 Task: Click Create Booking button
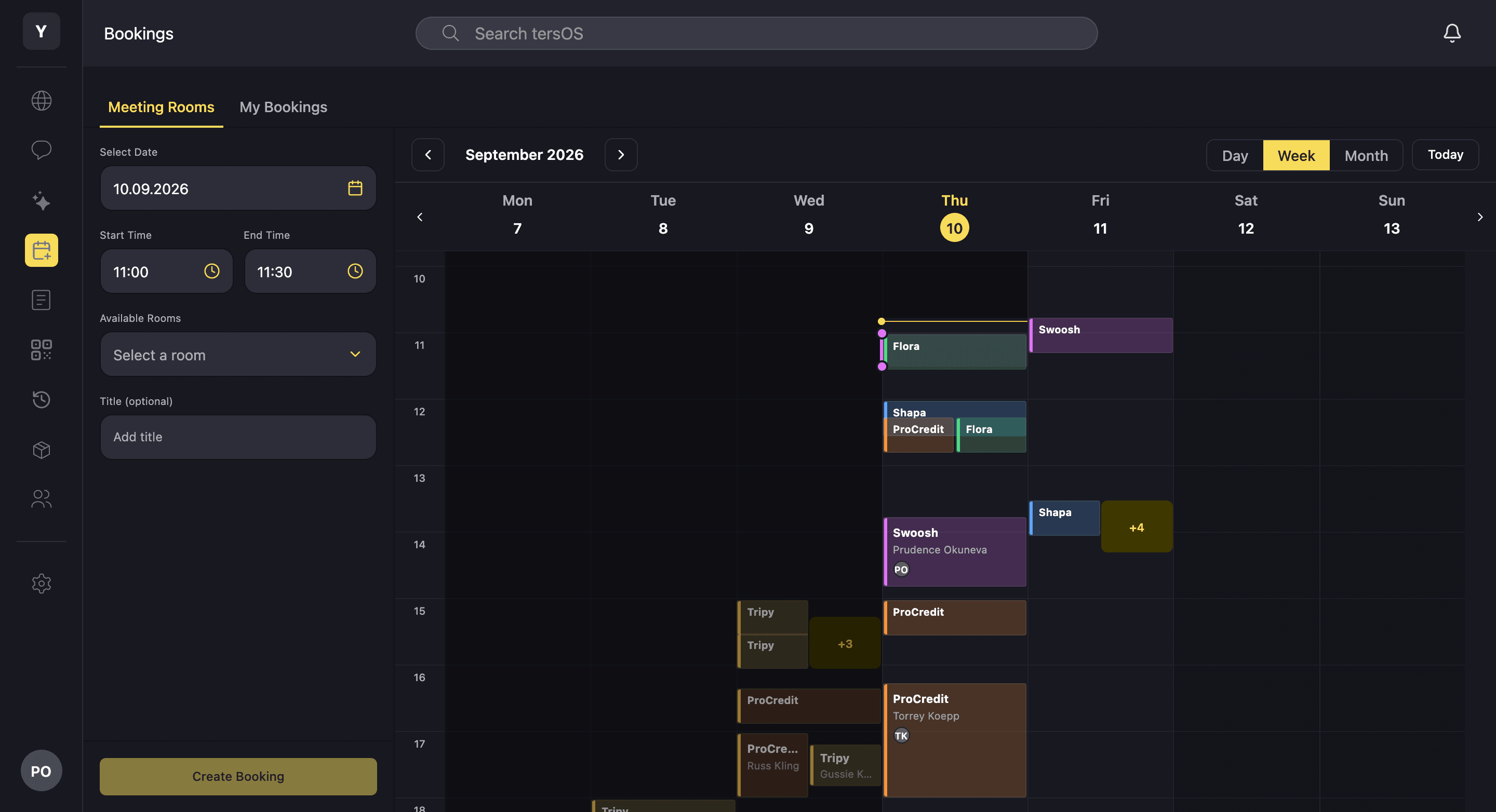click(x=238, y=777)
